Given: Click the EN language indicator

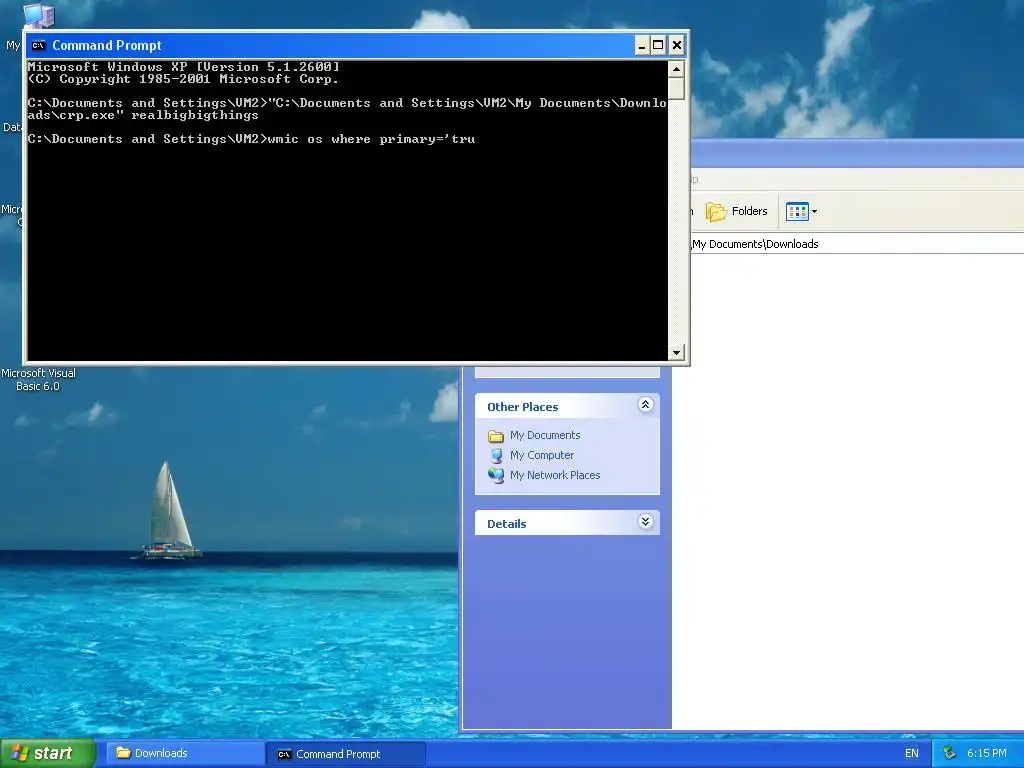Looking at the screenshot, I should click(912, 754).
